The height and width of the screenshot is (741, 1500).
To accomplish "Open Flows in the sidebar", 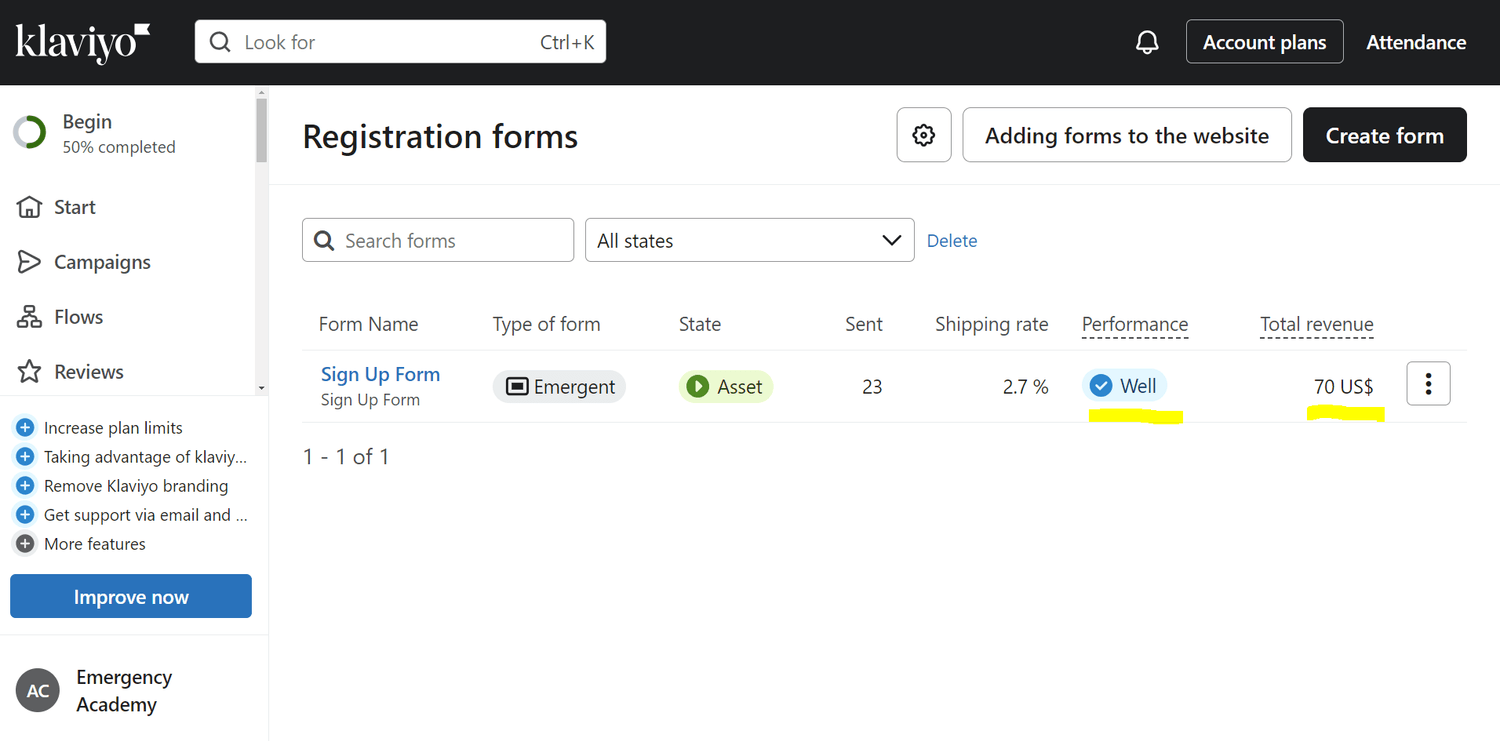I will (x=78, y=317).
